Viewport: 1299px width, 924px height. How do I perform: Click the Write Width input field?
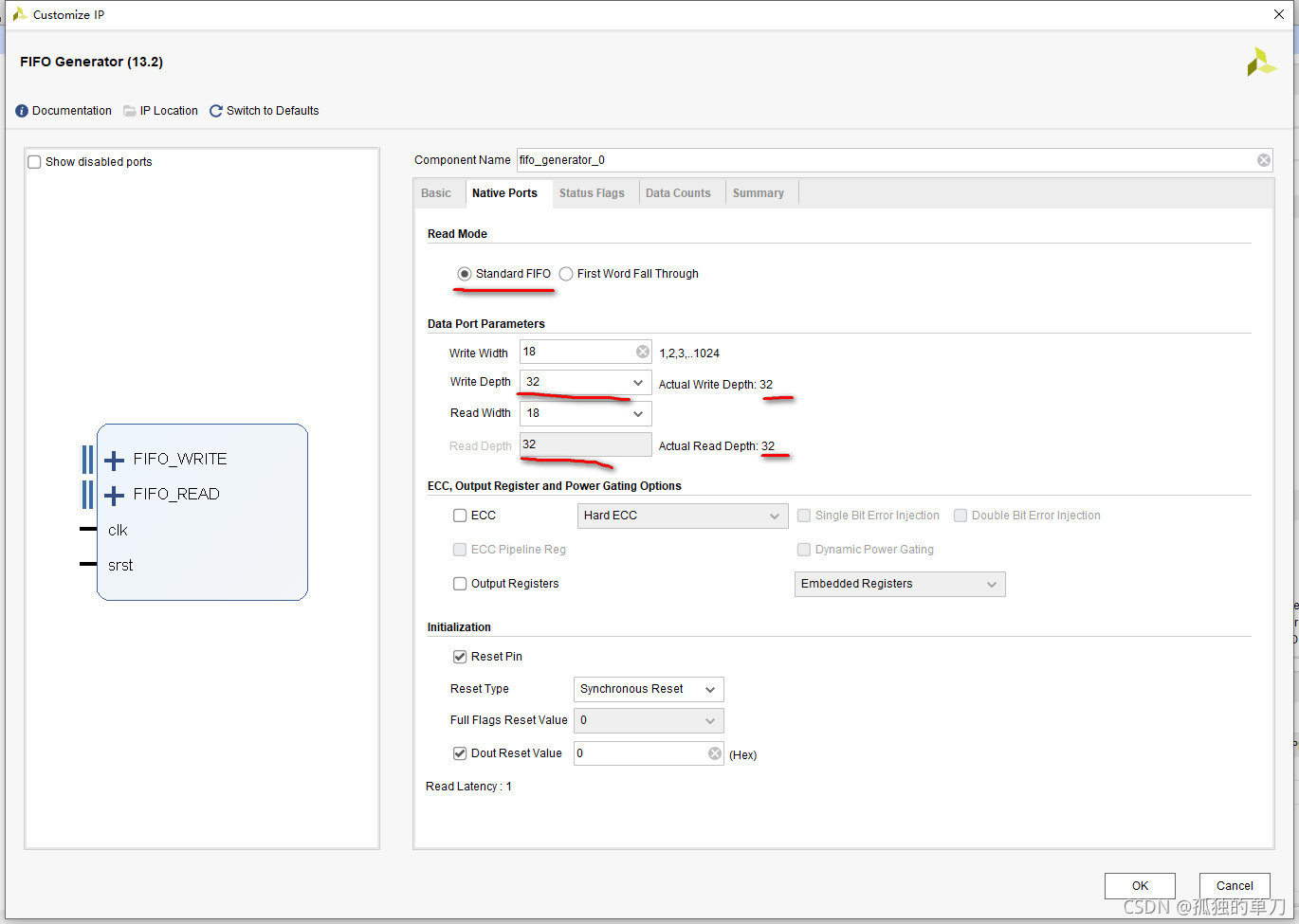[576, 353]
